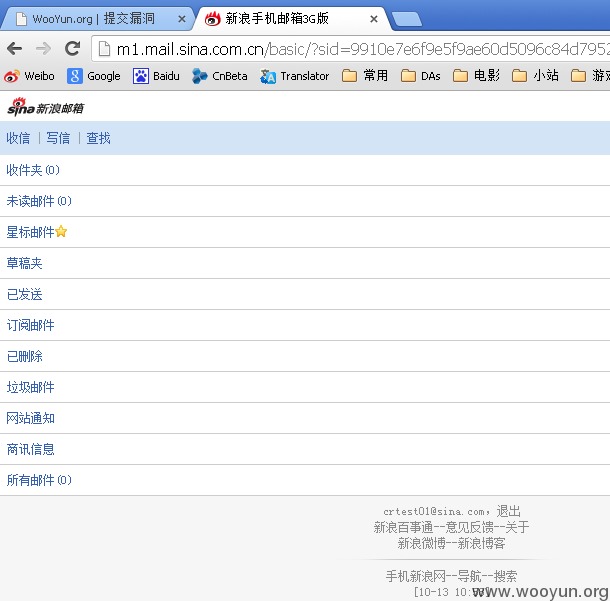Open the 导航 footer link
610x601 pixels.
click(470, 576)
